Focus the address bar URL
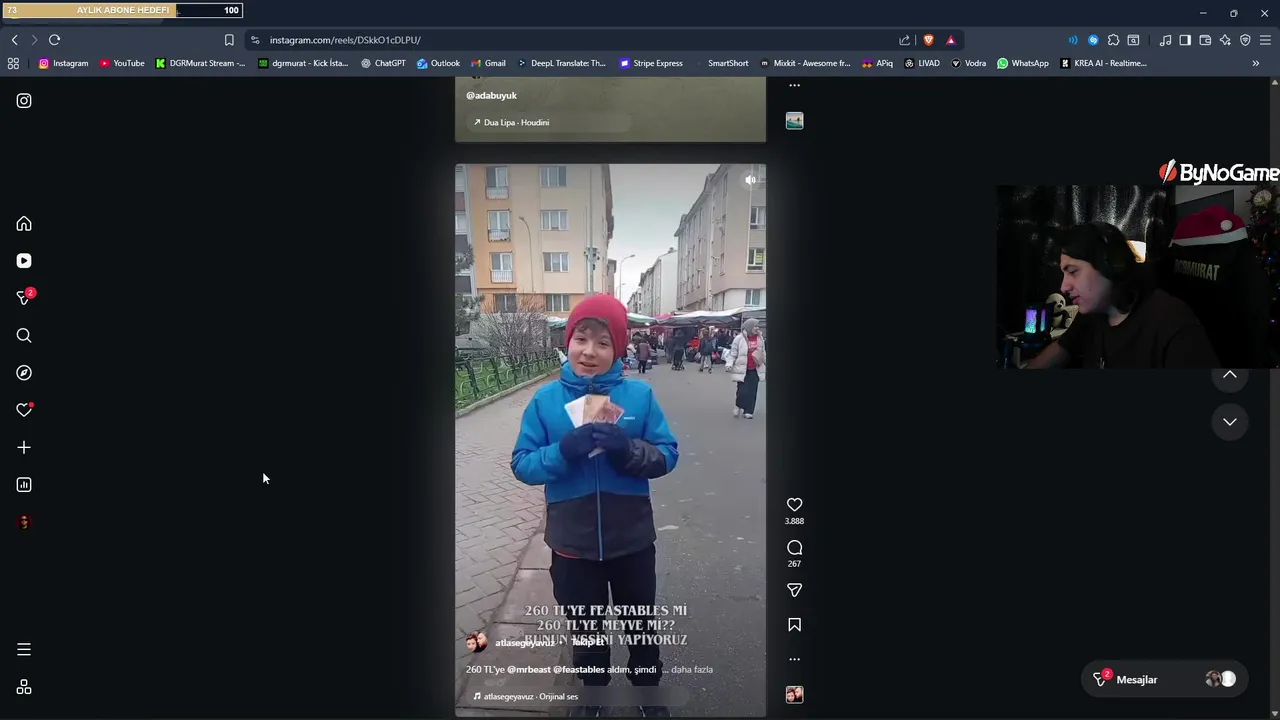The height and width of the screenshot is (720, 1280). 345,40
